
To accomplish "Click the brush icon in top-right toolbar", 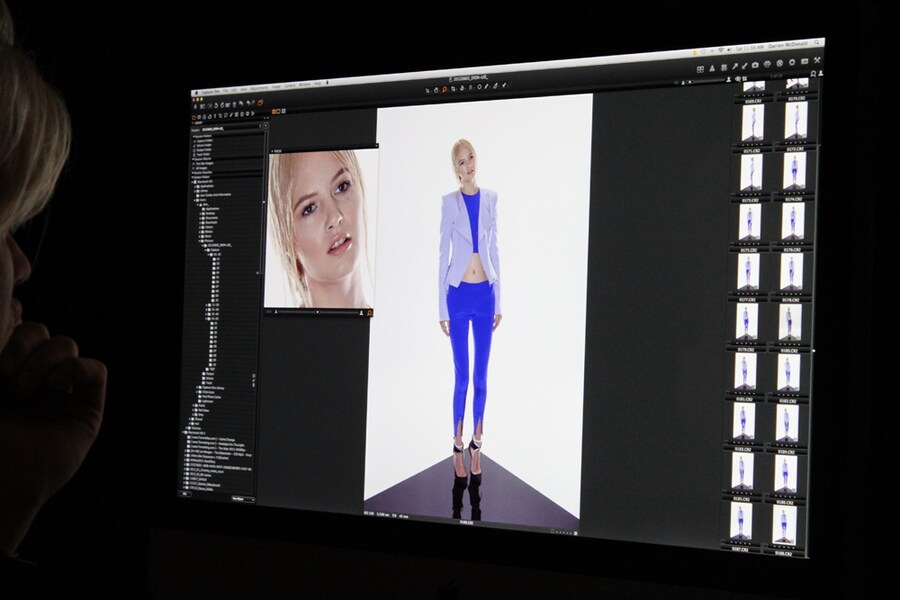I will 744,65.
